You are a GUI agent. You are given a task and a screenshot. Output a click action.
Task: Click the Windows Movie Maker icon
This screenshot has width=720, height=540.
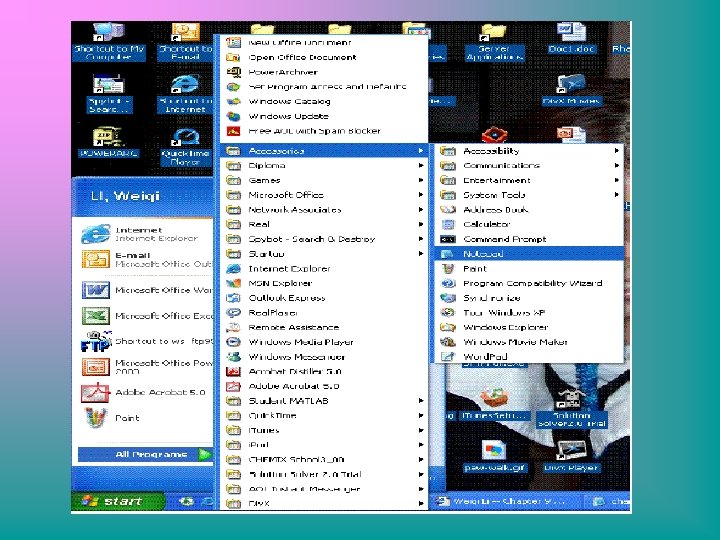tap(448, 342)
